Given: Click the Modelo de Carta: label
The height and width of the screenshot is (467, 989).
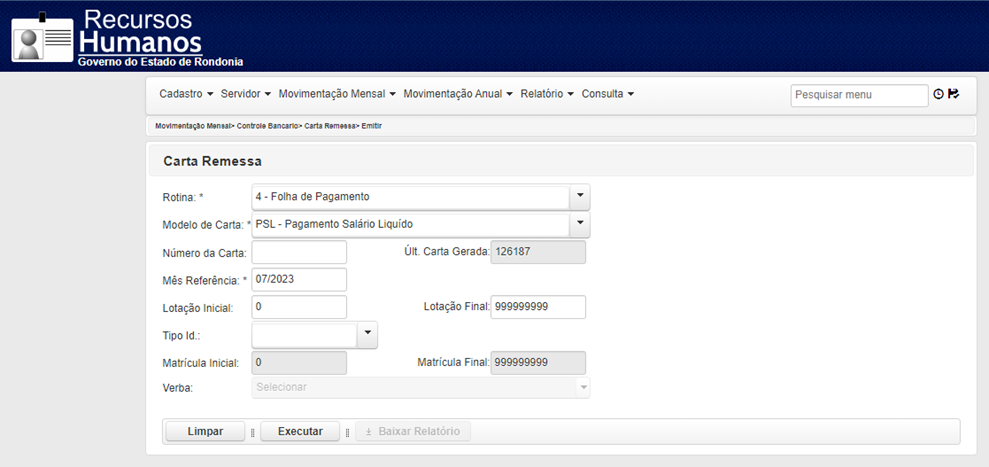Looking at the screenshot, I should [x=206, y=225].
